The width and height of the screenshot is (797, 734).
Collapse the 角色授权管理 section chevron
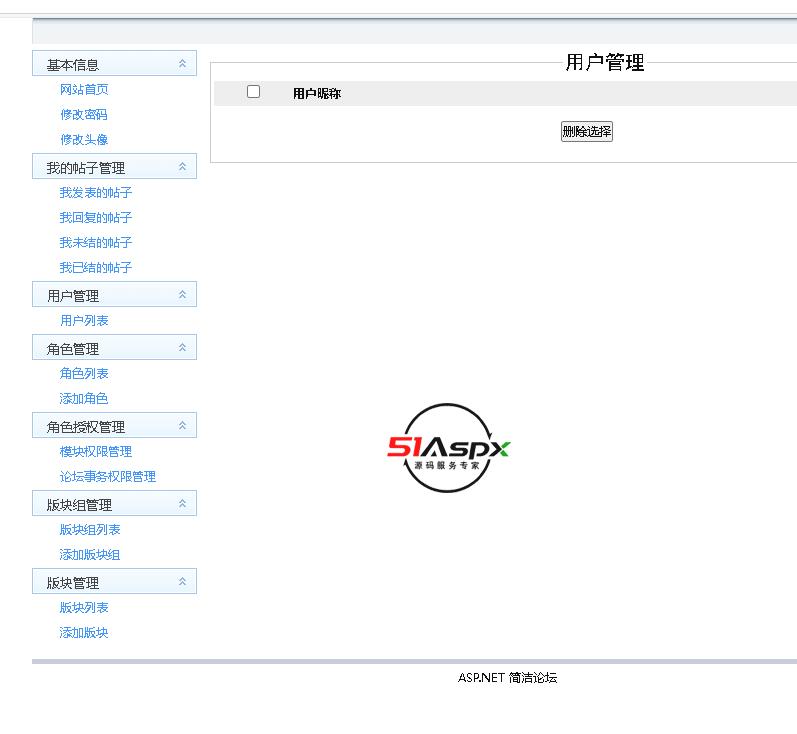182,425
